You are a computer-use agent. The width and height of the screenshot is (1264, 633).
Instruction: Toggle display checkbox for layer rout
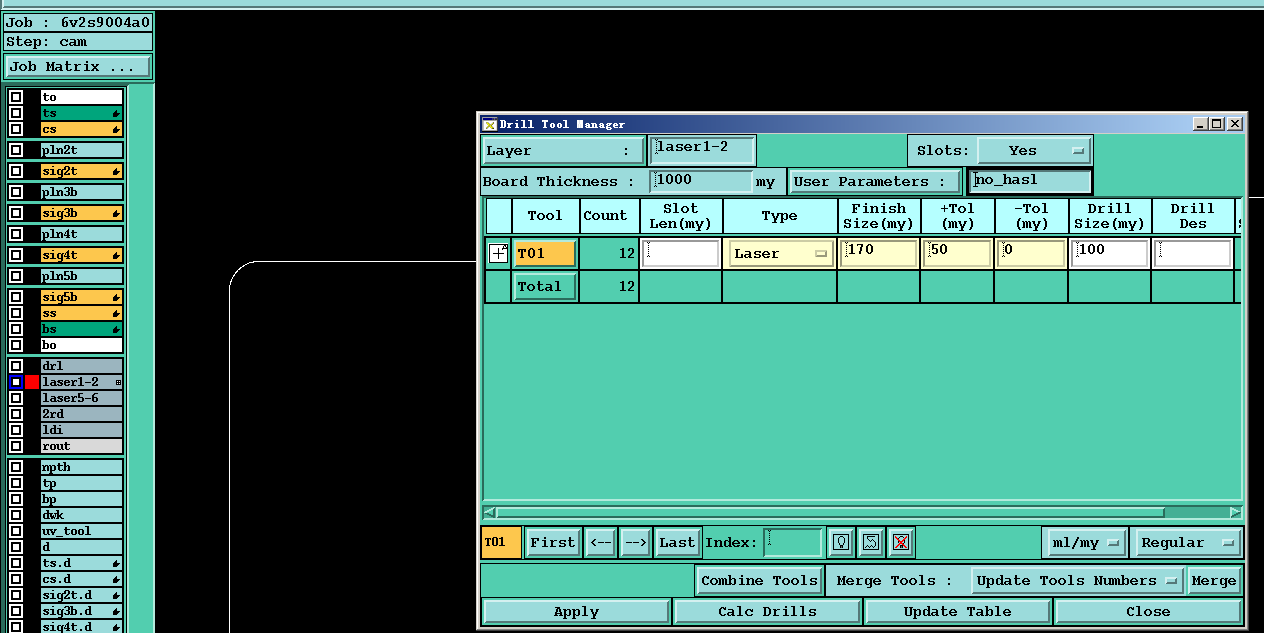pos(16,446)
